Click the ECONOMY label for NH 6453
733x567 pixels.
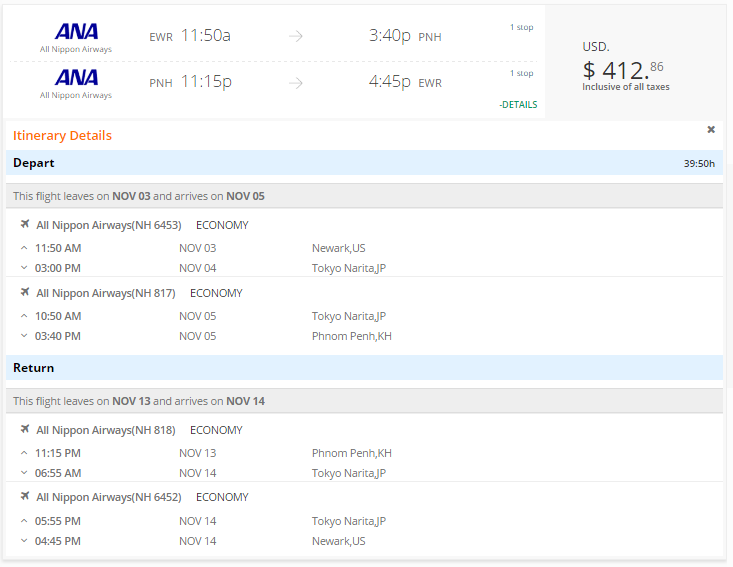(222, 225)
